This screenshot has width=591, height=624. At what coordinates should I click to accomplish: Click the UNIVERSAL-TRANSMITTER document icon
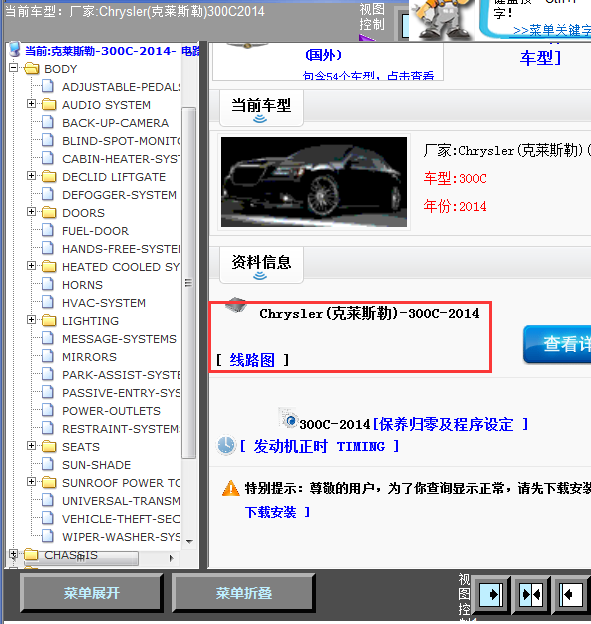pos(48,500)
